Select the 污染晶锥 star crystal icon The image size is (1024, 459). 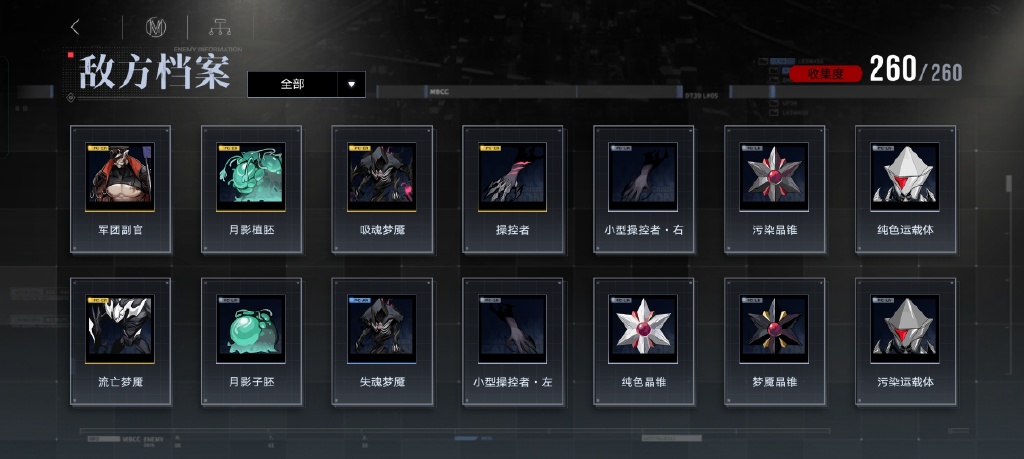[x=774, y=177]
